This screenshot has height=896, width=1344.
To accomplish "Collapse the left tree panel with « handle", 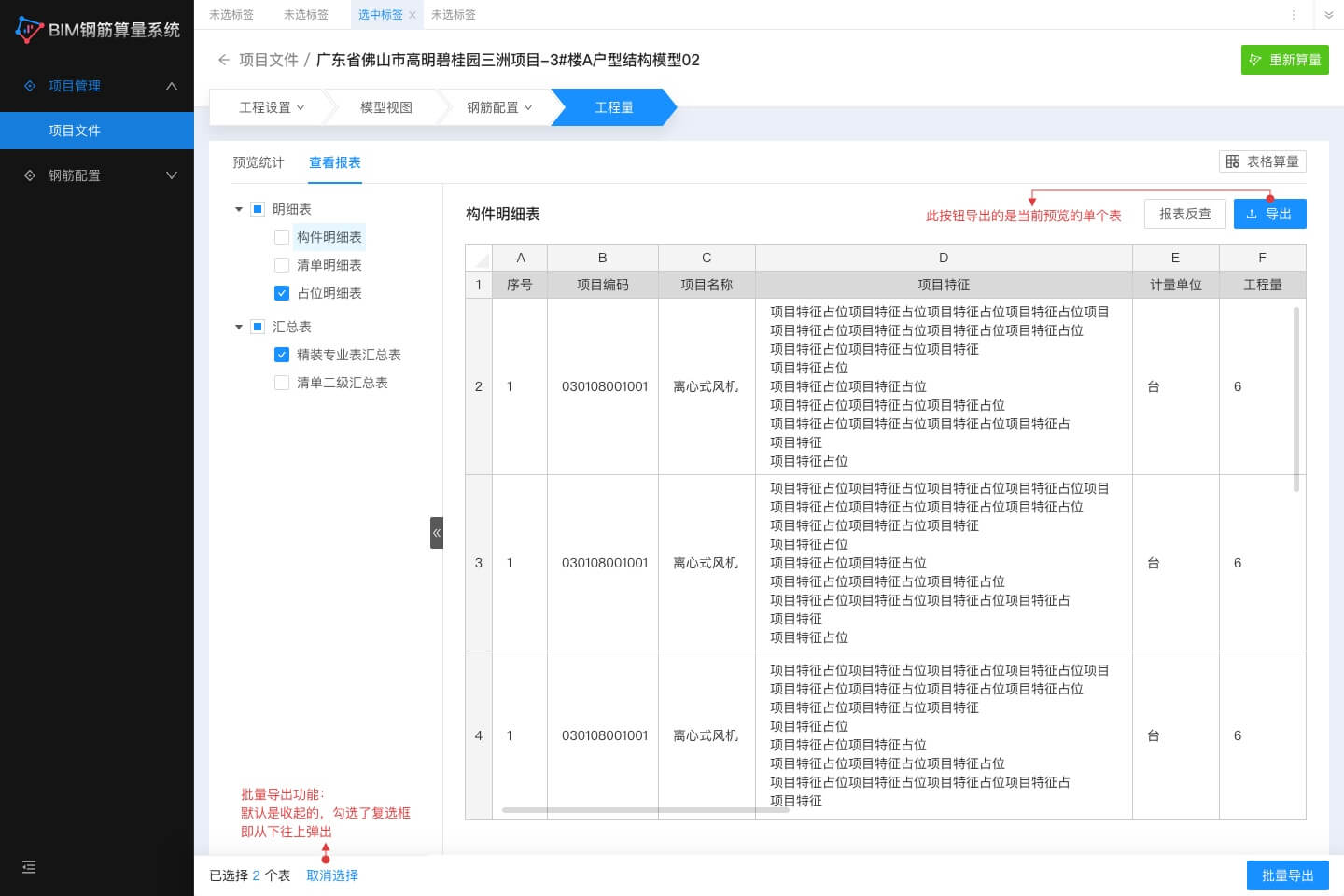I will (436, 533).
